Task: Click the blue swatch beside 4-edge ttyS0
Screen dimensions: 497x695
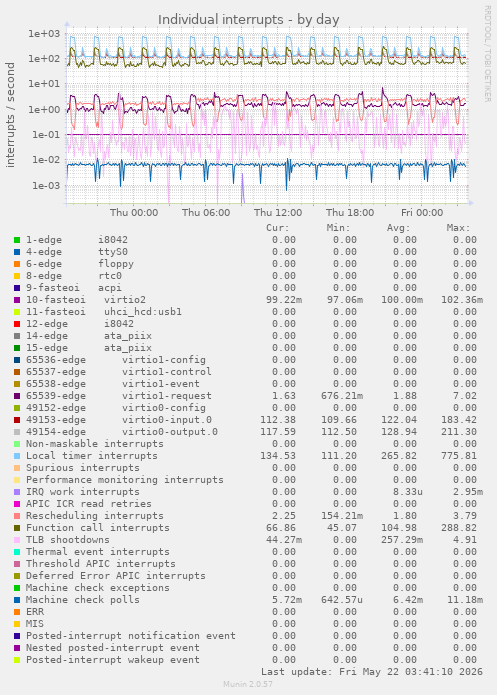Action: (17, 252)
